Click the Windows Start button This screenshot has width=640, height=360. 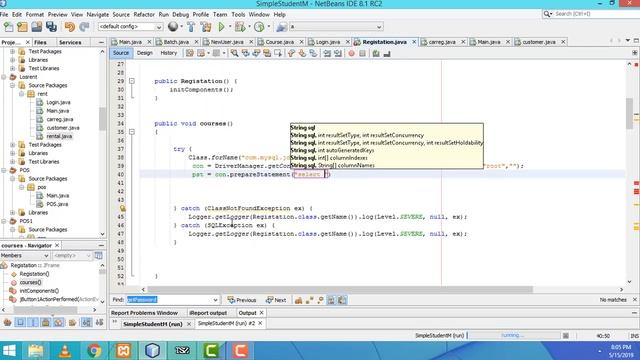(9, 351)
